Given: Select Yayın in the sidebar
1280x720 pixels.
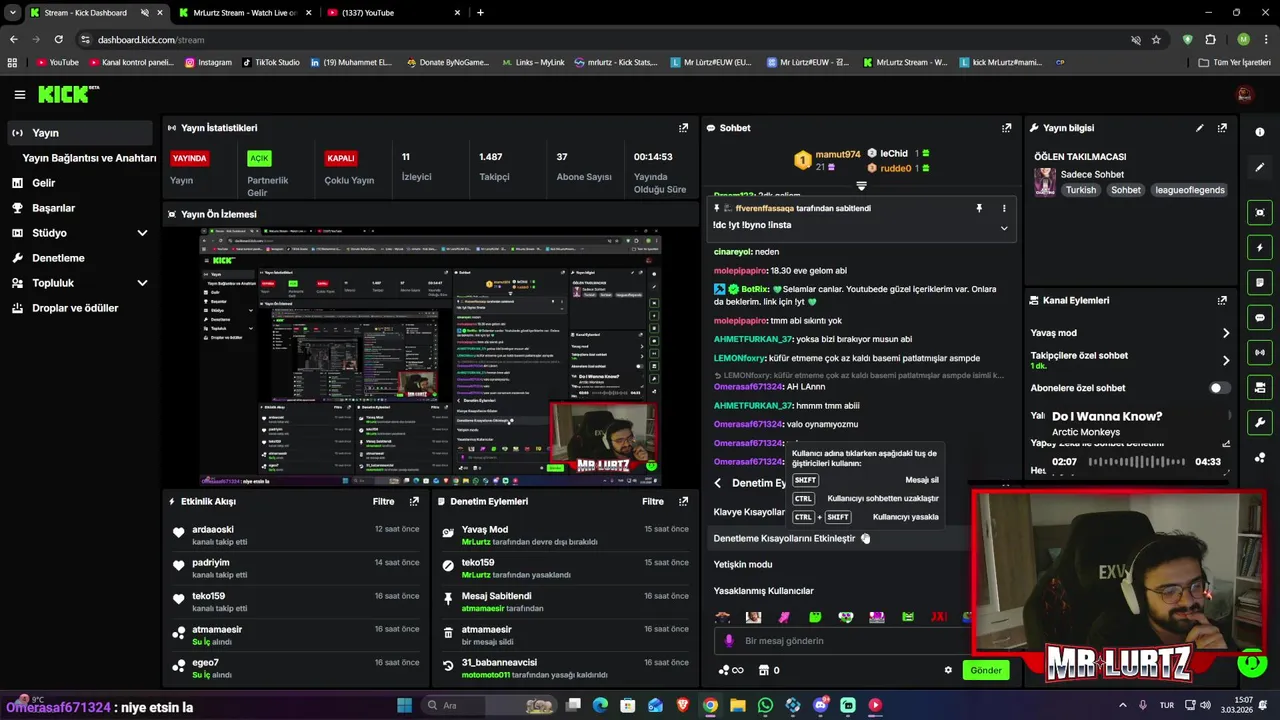Looking at the screenshot, I should point(80,133).
